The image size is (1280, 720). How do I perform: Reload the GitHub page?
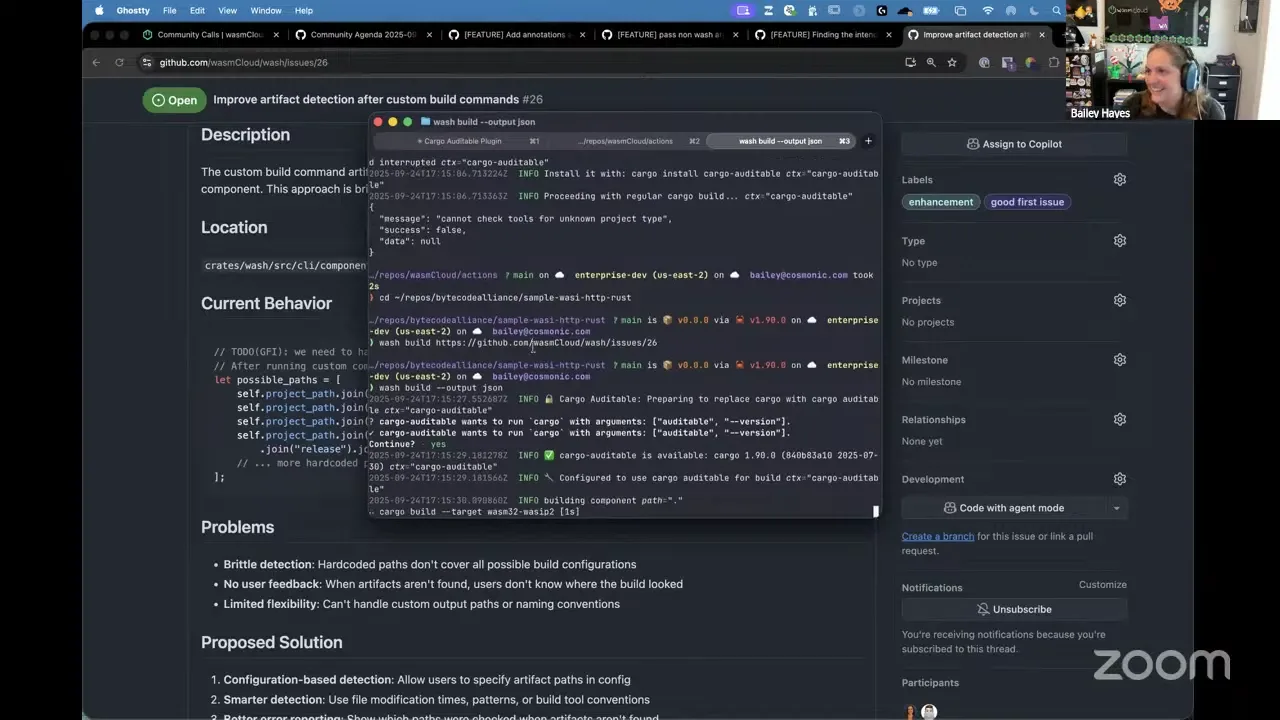pos(119,62)
